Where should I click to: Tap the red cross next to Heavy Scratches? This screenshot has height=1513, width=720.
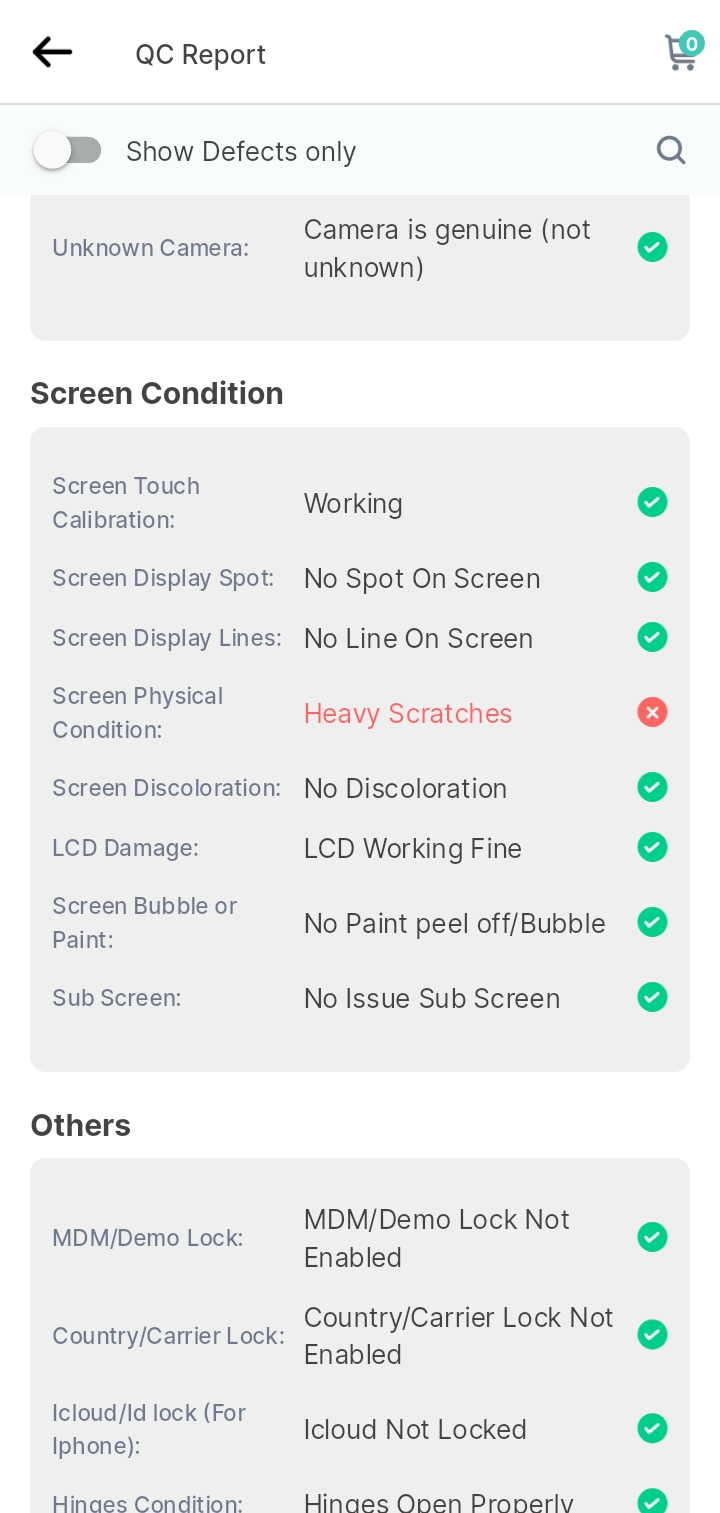click(652, 713)
